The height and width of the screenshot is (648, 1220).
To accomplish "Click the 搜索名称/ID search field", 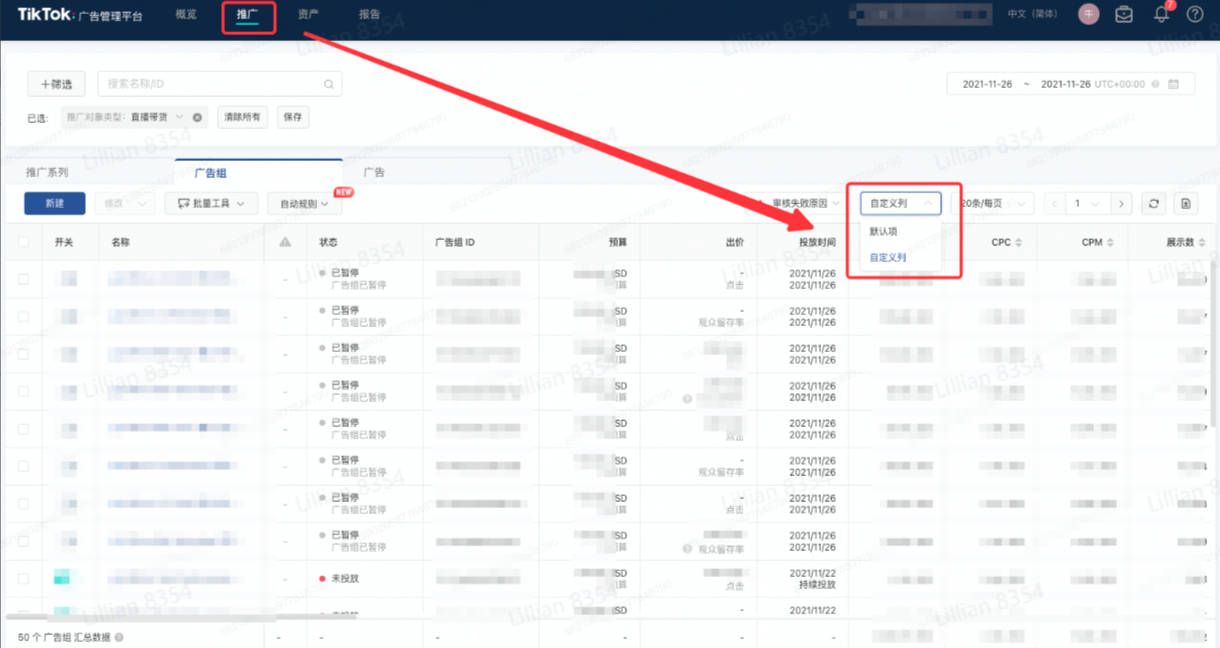I will coord(210,84).
